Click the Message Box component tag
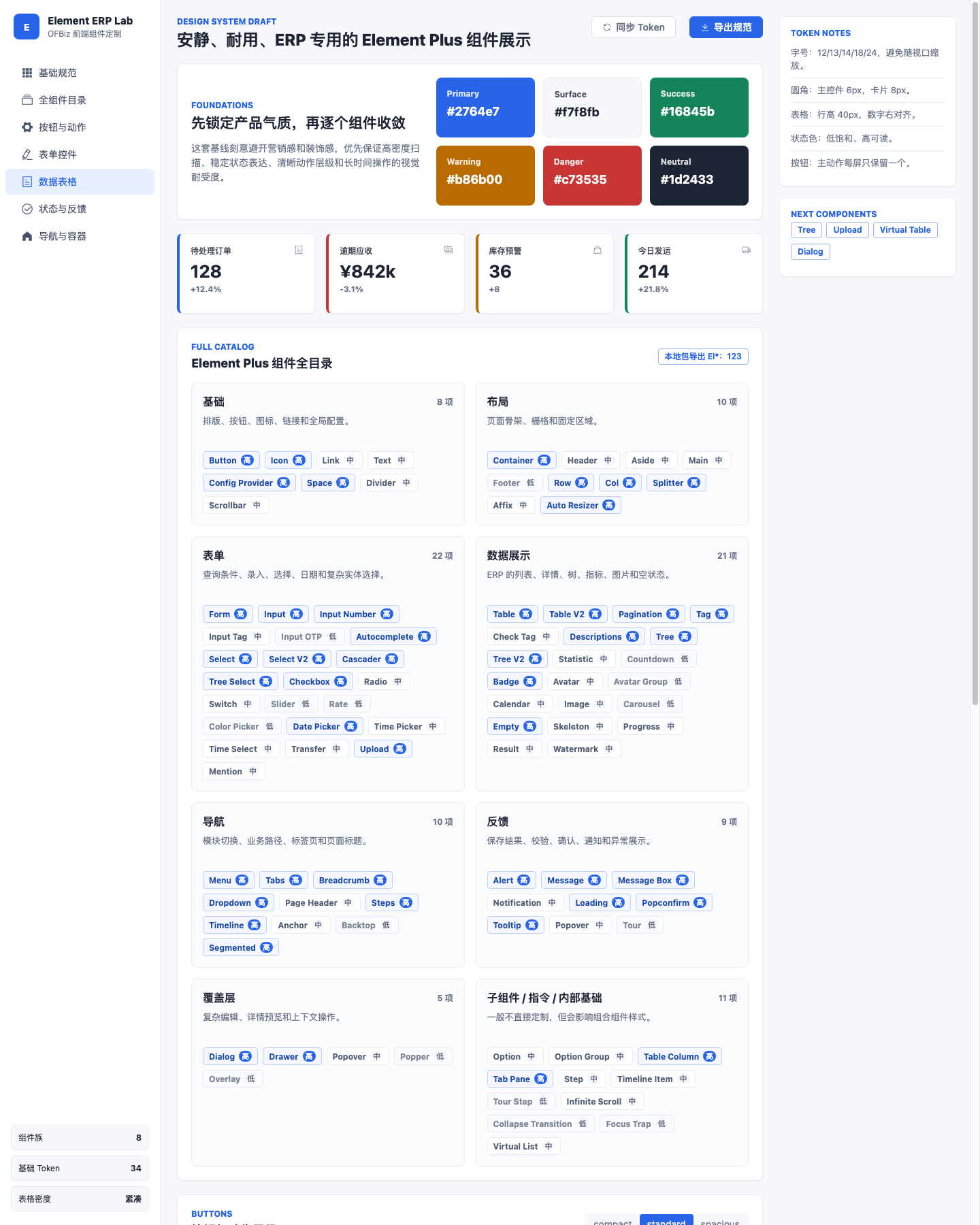Image resolution: width=980 pixels, height=1225 pixels. click(653, 881)
